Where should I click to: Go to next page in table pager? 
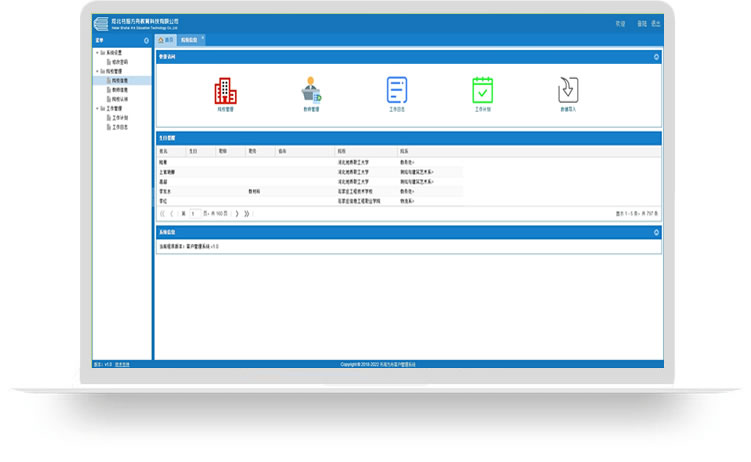coord(237,213)
